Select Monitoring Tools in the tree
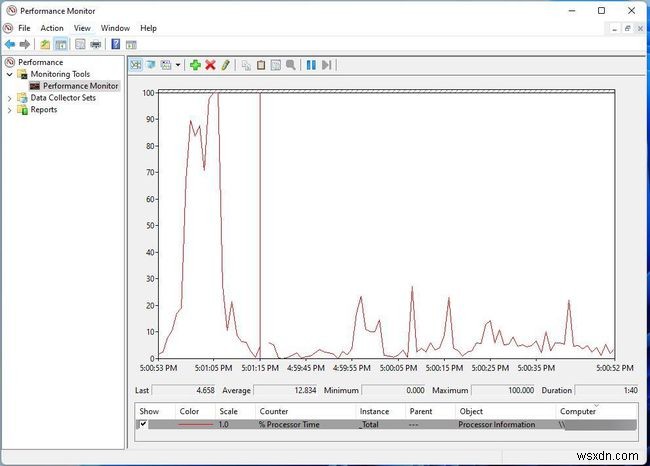 pos(60,74)
